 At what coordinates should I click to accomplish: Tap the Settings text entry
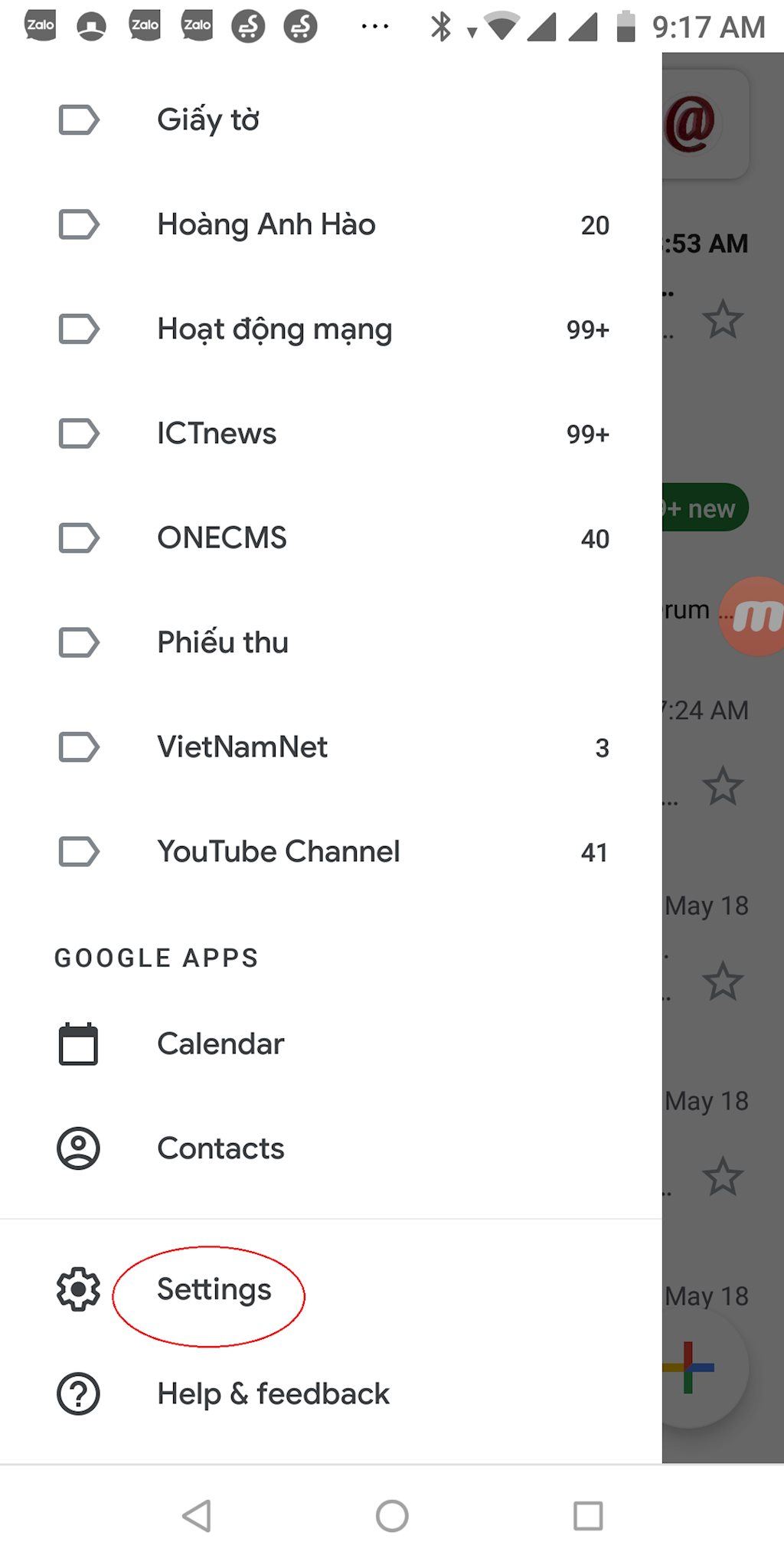(x=214, y=1290)
